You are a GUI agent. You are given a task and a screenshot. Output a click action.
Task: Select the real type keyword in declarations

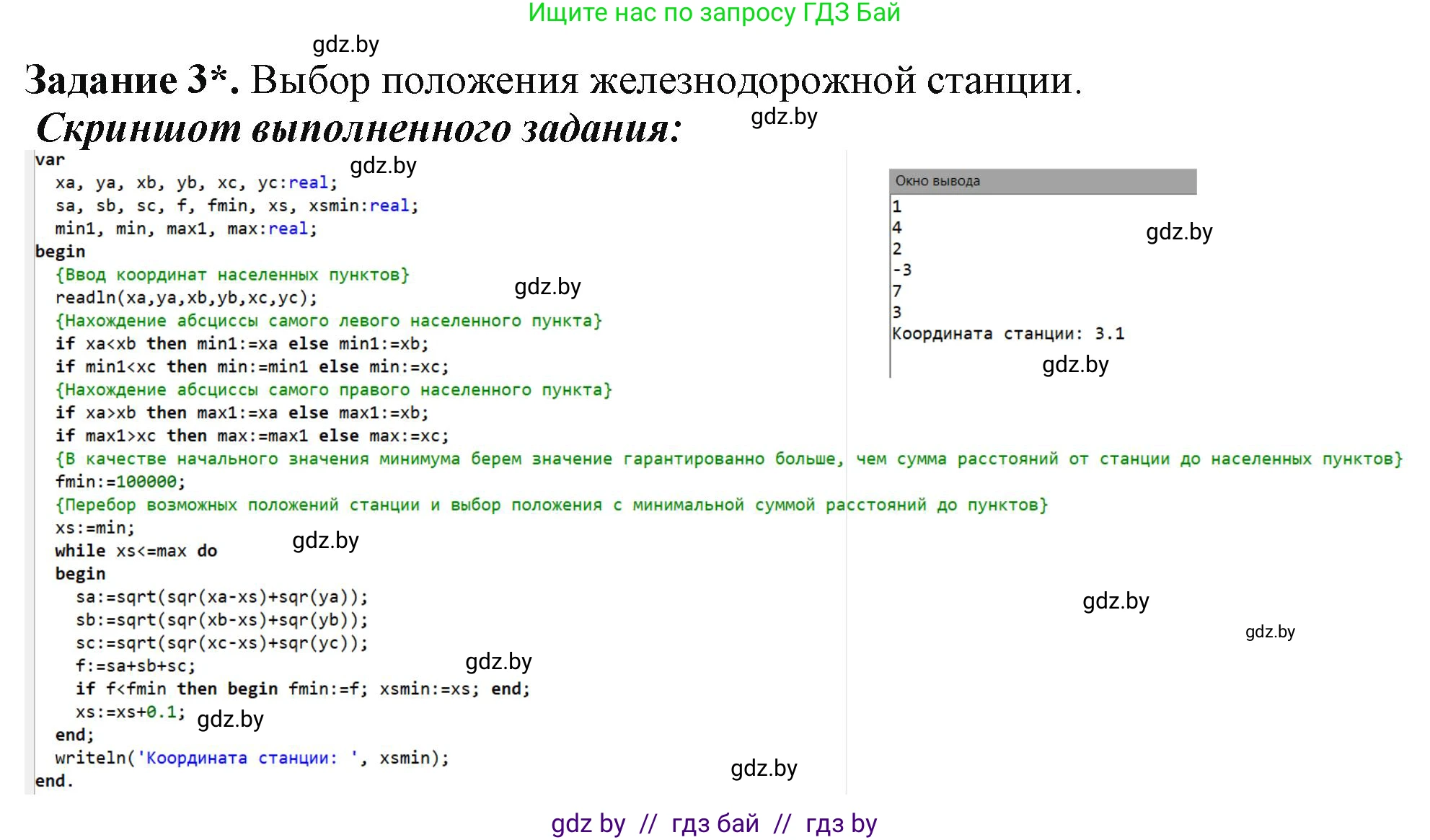(309, 182)
